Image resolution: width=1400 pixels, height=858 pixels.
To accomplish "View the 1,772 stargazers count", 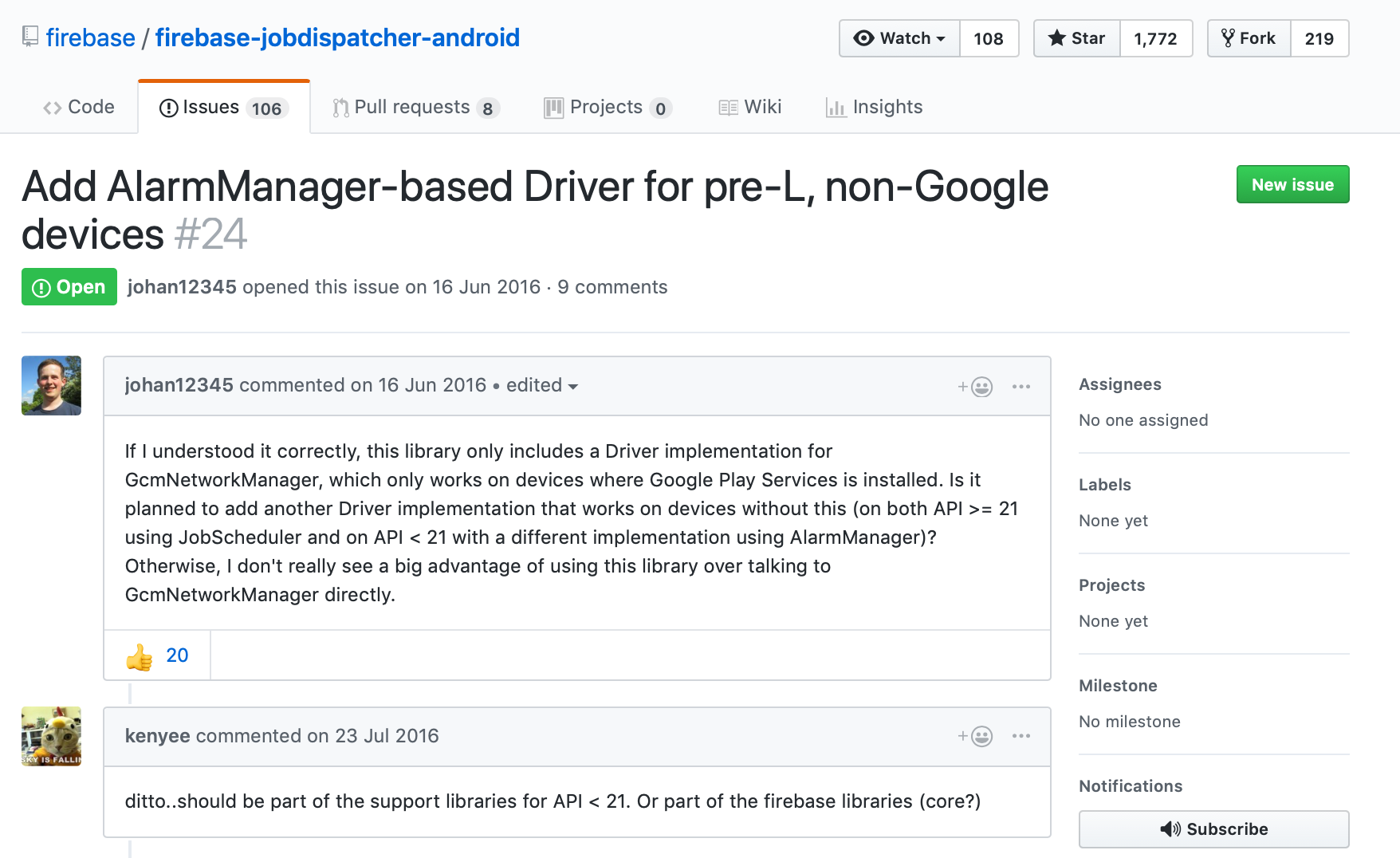I will pyautogui.click(x=1156, y=38).
